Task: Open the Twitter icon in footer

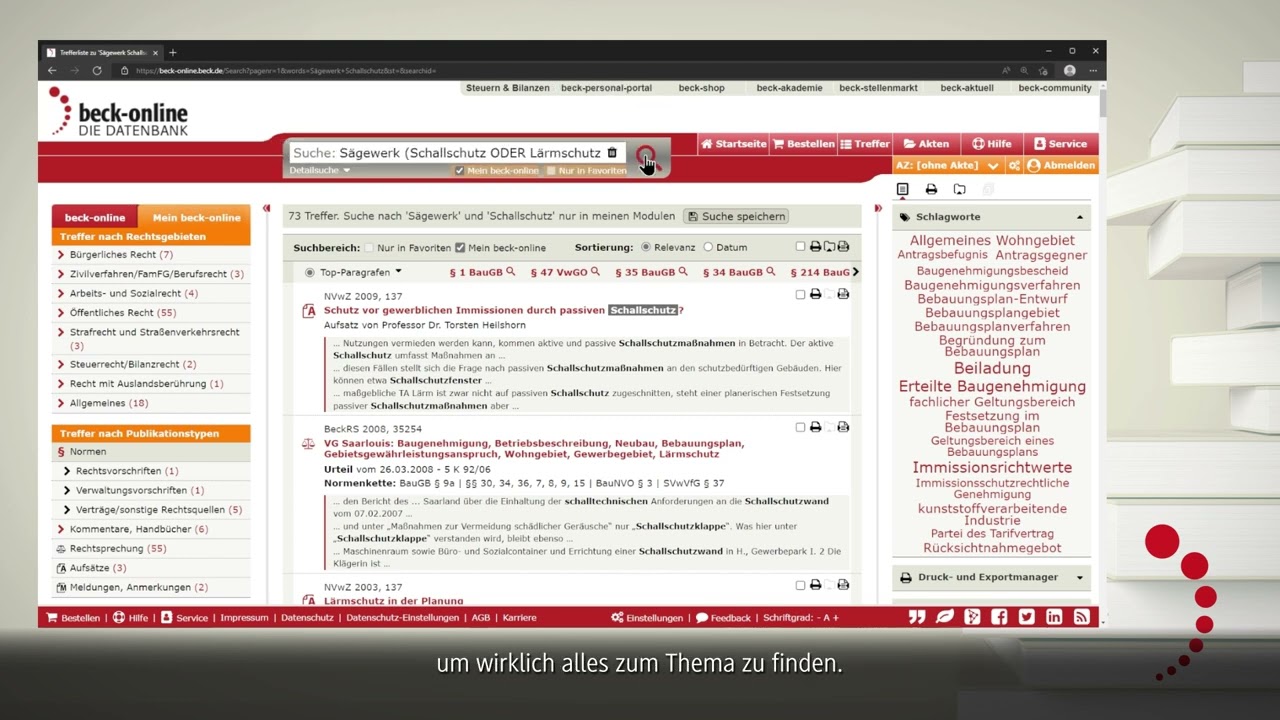Action: 1026,617
